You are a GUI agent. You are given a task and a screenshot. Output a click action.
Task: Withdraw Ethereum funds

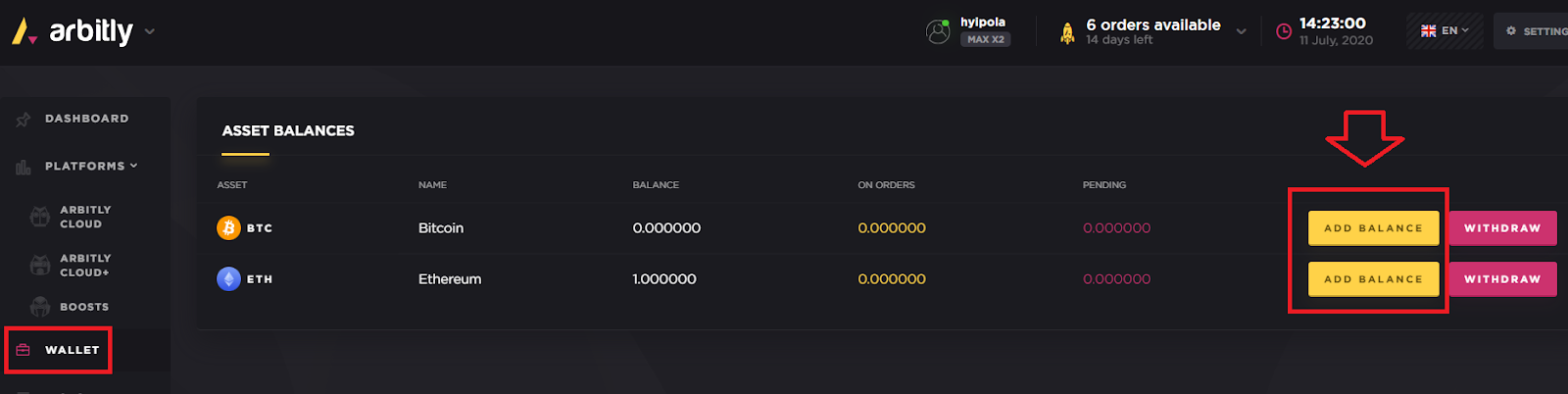point(1502,279)
